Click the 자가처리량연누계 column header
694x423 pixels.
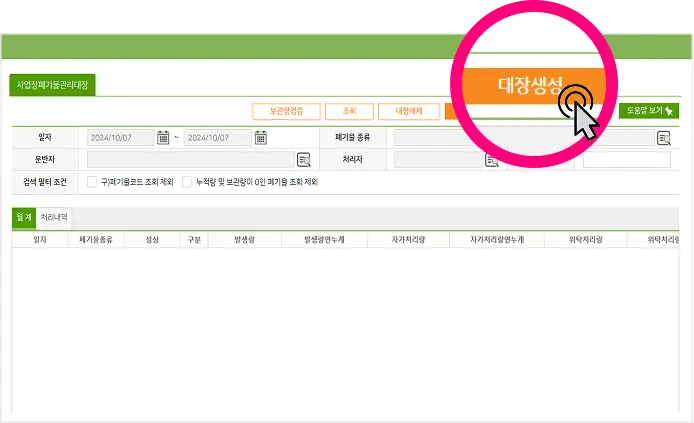pyautogui.click(x=497, y=239)
